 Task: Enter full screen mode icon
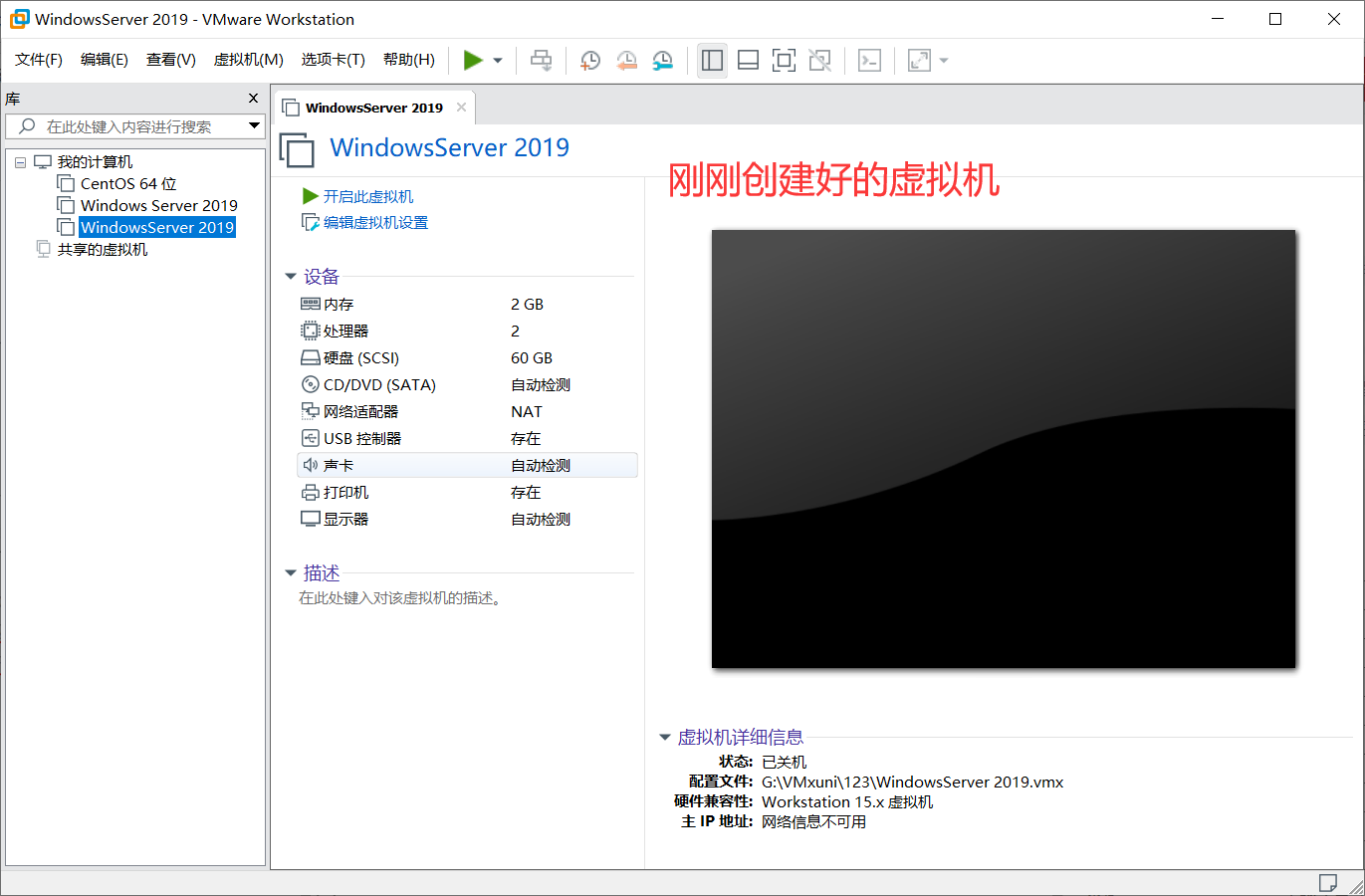[x=784, y=61]
